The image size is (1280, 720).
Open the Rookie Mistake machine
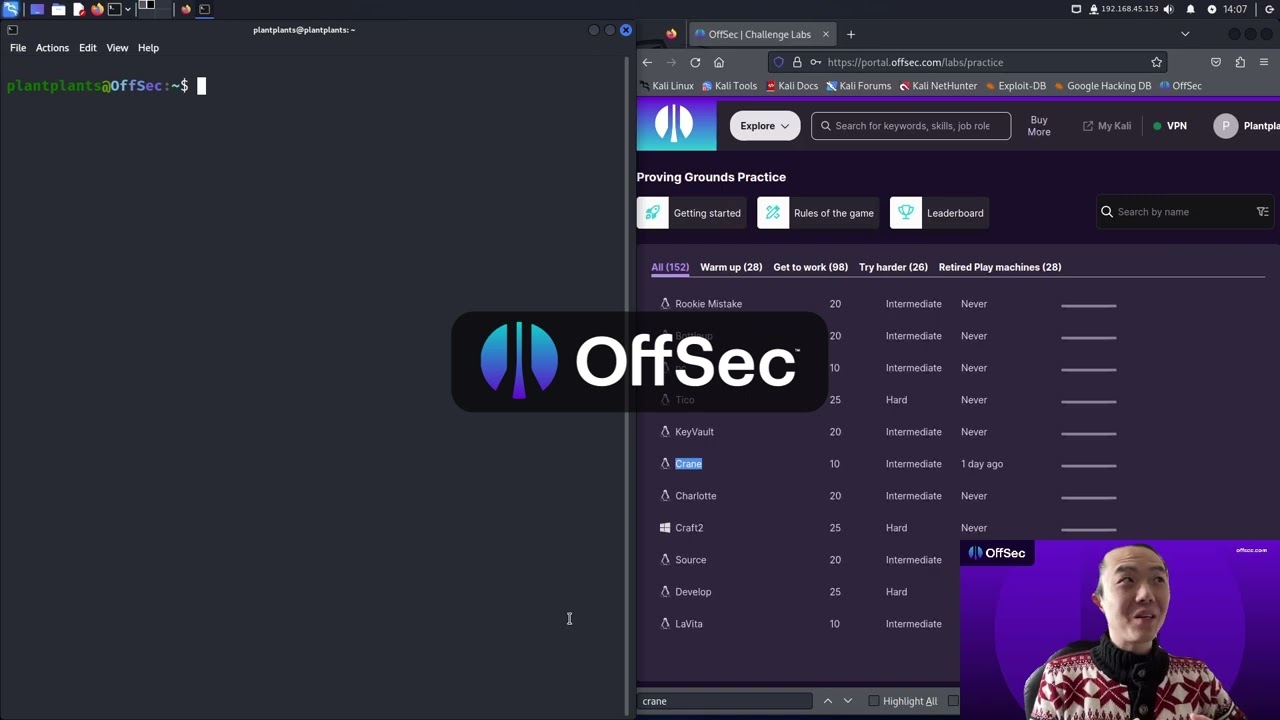708,304
